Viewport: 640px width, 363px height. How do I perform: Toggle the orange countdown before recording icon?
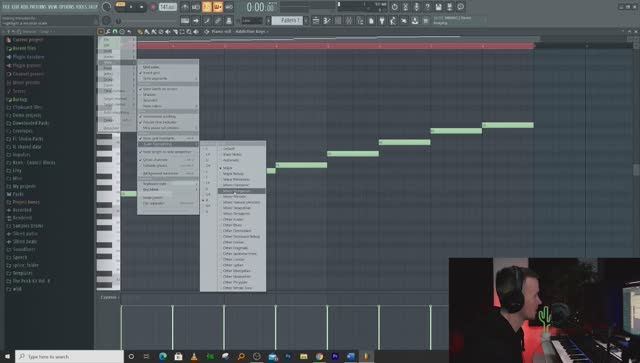click(207, 7)
